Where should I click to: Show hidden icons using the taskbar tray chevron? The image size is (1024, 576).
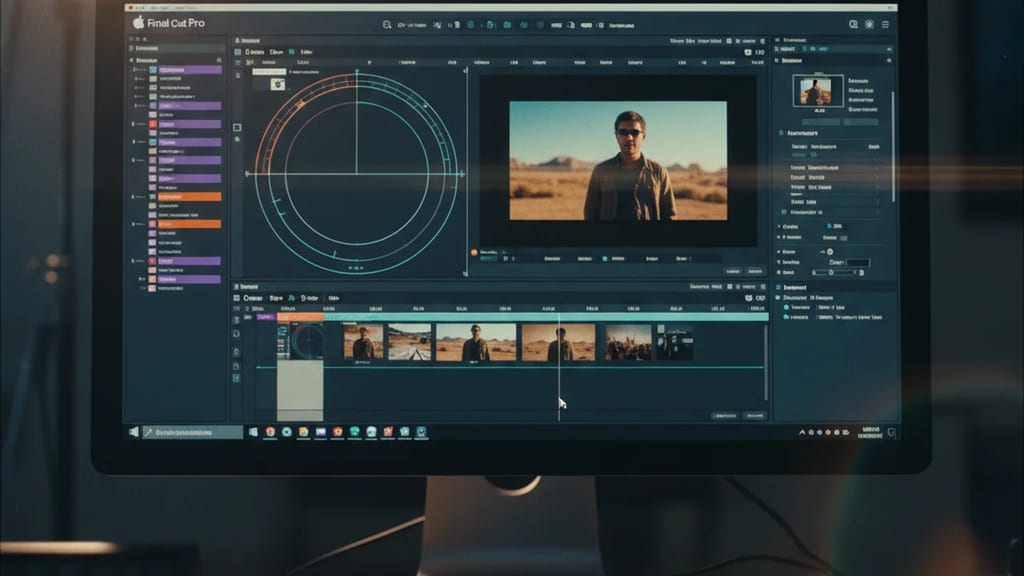coord(802,432)
